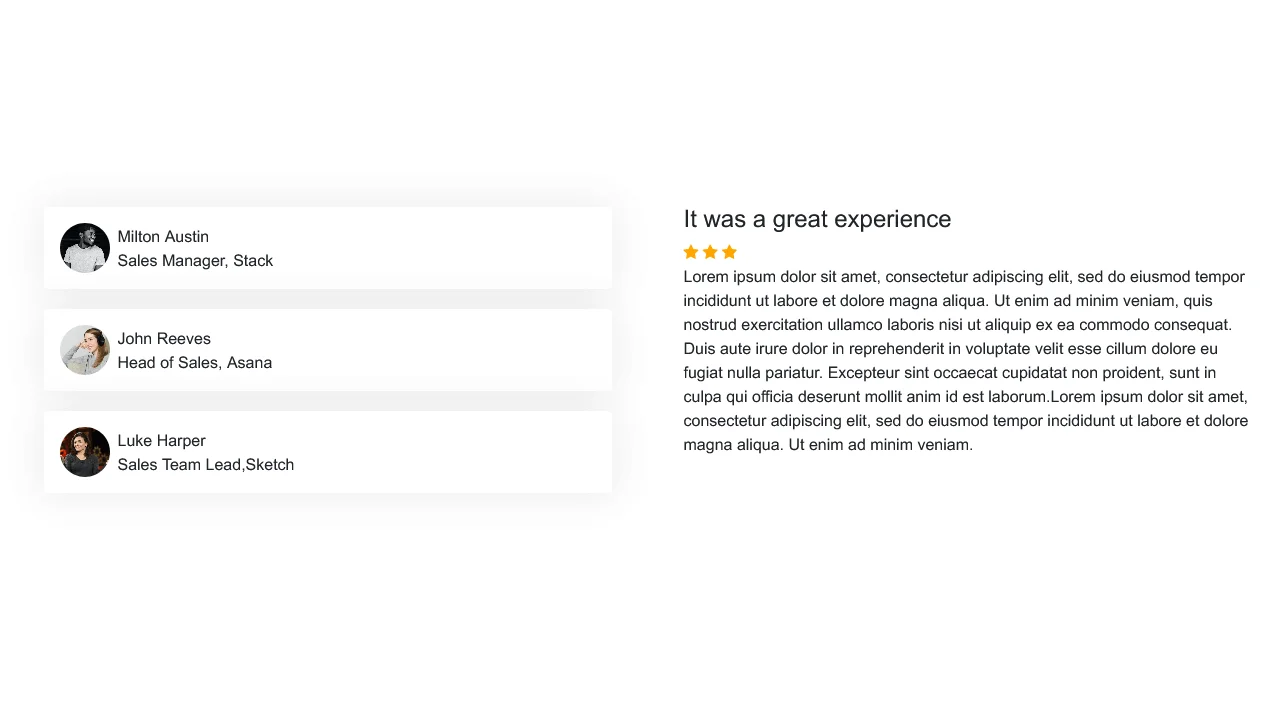Select the third orange star rating icon

[729, 251]
